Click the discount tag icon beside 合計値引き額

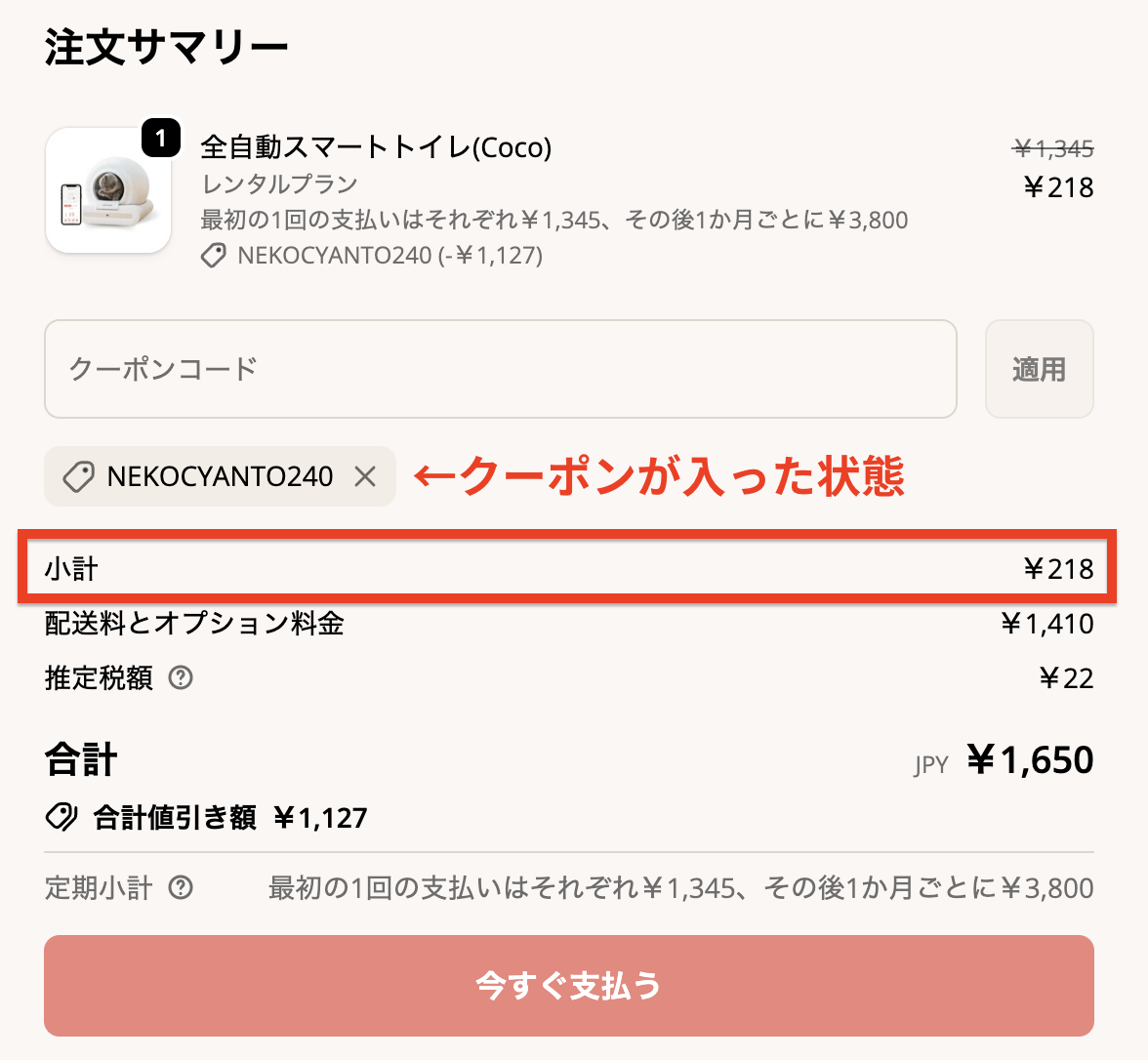(x=62, y=817)
